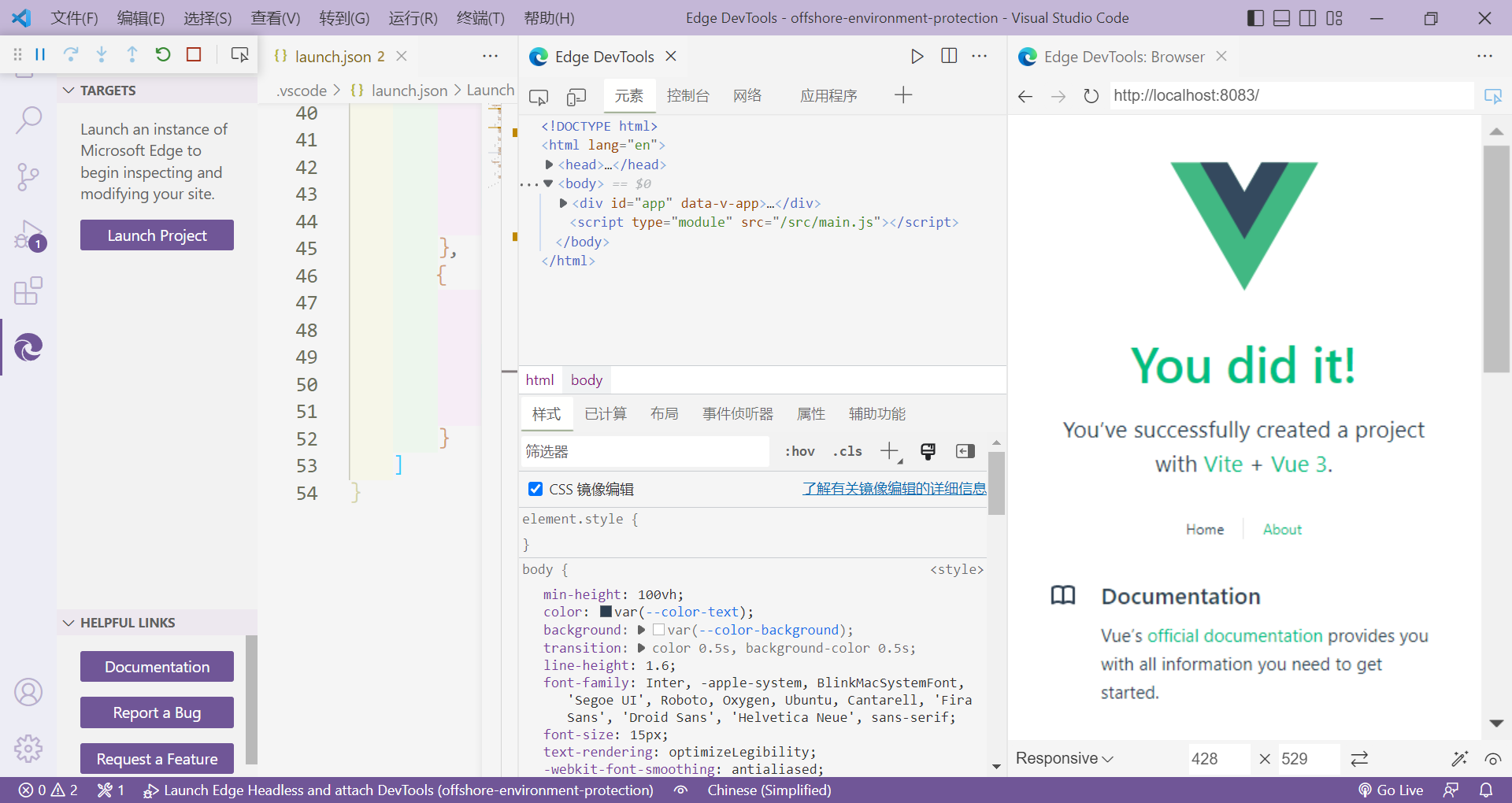Open launch.json editor more actions menu
Screen dimensions: 1512x803
click(x=490, y=56)
